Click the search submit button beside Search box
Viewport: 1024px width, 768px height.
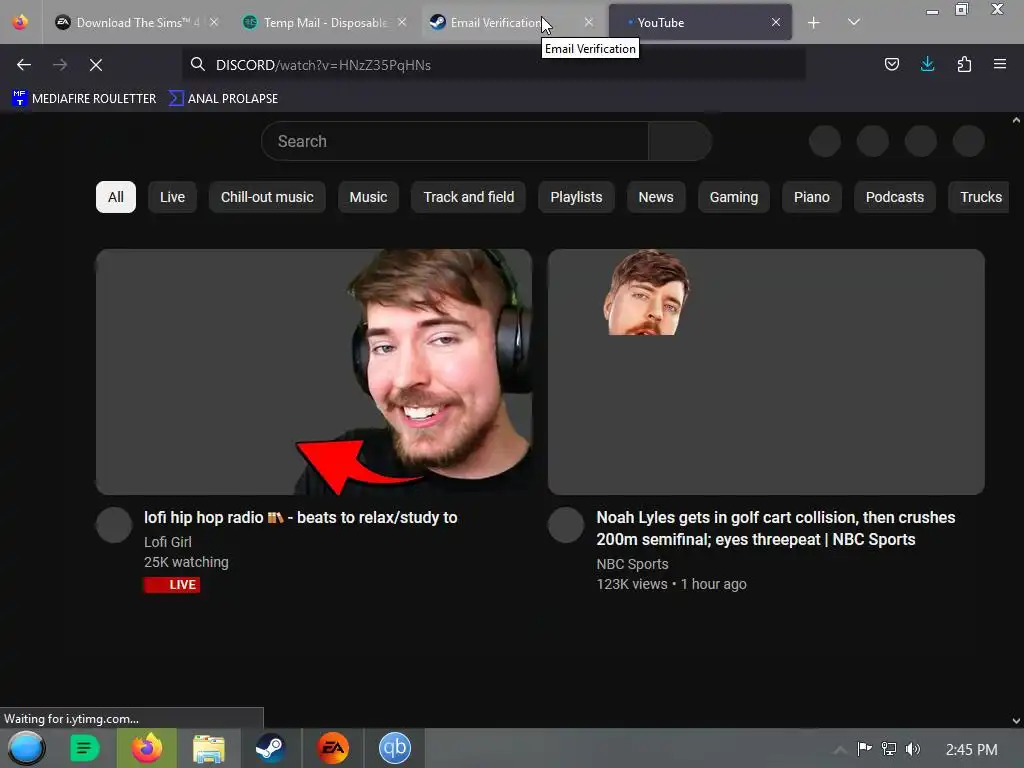click(680, 141)
